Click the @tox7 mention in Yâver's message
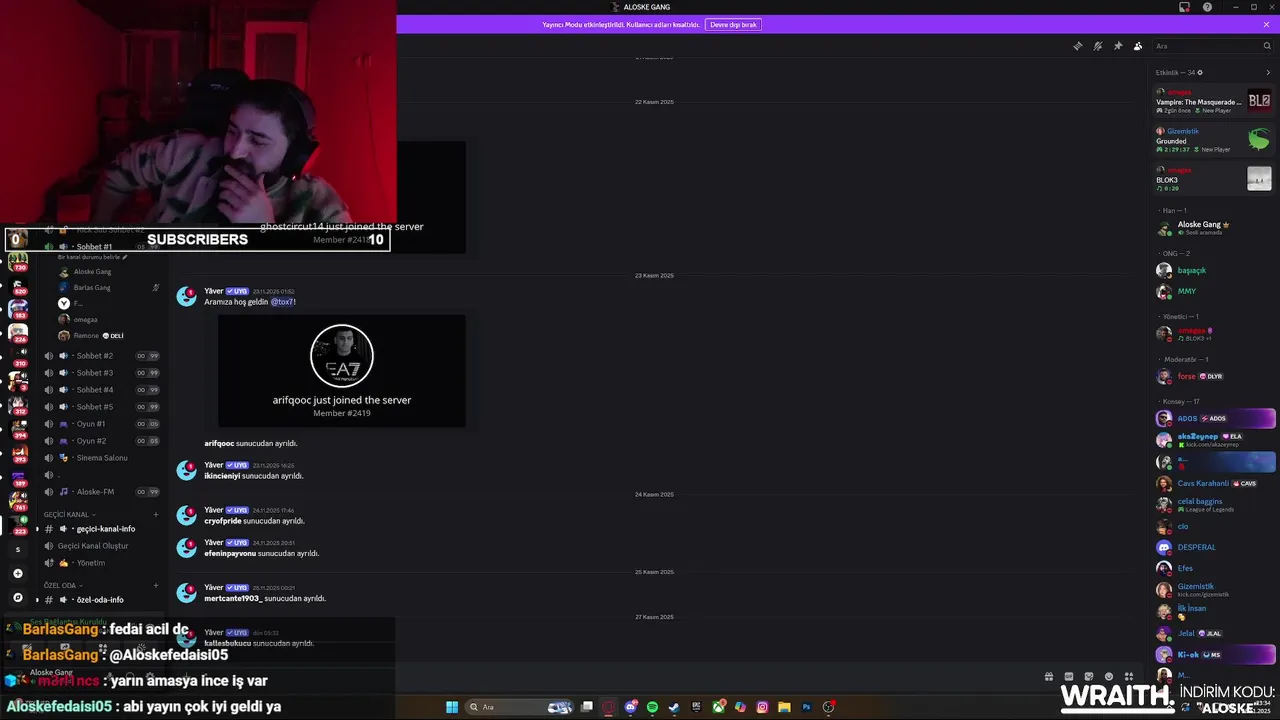Image resolution: width=1280 pixels, height=720 pixels. point(282,302)
